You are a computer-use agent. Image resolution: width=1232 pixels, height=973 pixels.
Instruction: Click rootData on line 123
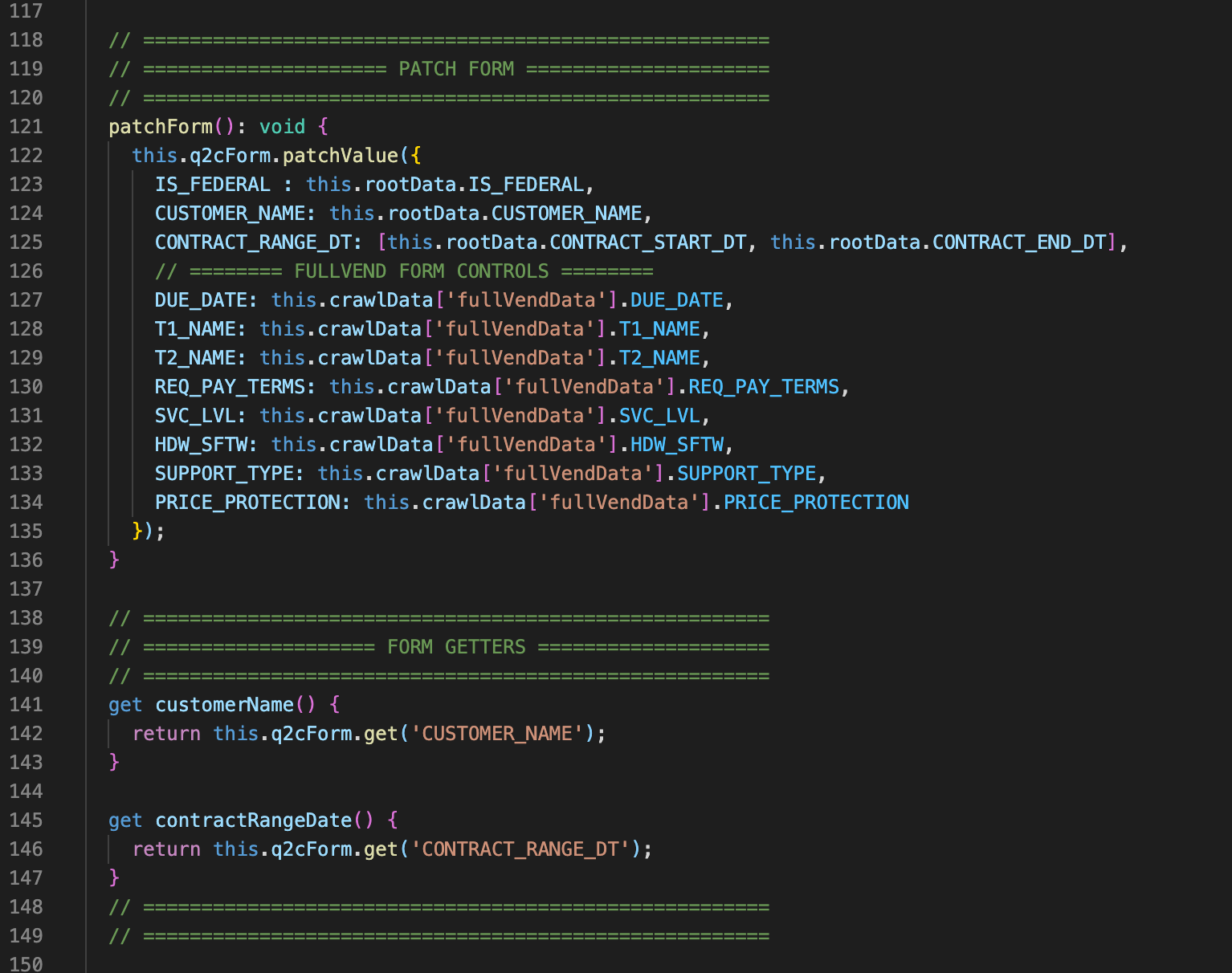coord(410,185)
